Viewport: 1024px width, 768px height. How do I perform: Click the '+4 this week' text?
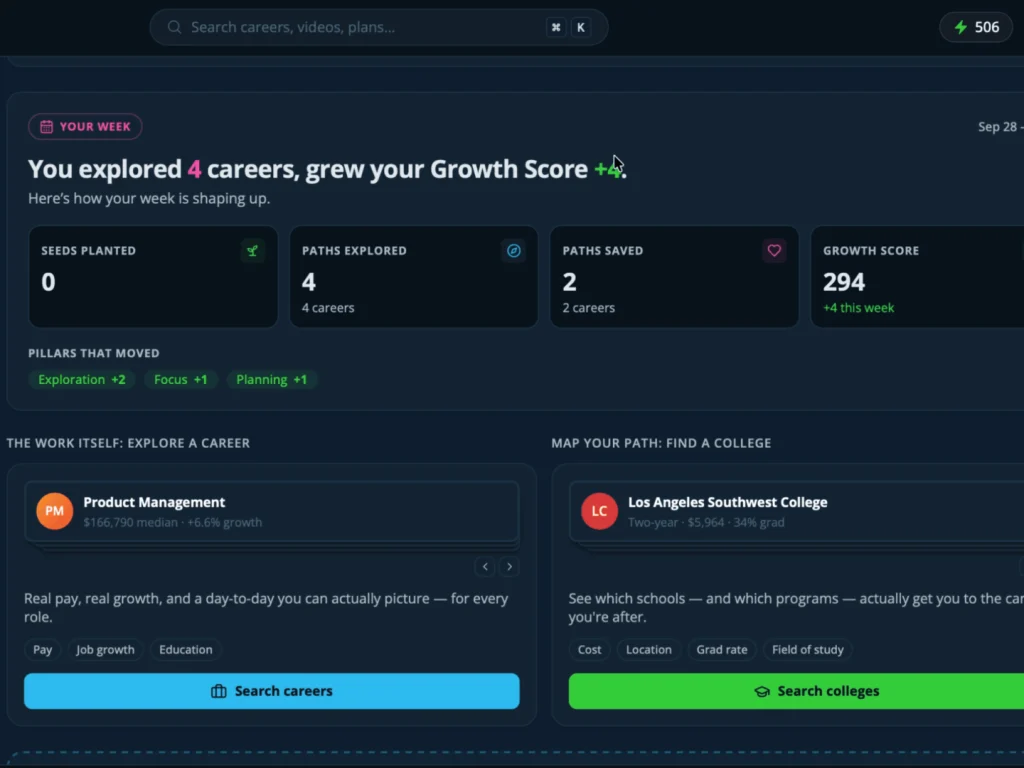tap(859, 308)
